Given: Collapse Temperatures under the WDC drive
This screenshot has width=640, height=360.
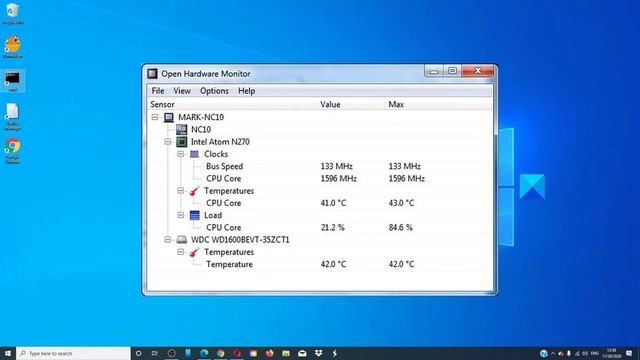Looking at the screenshot, I should (x=181, y=252).
